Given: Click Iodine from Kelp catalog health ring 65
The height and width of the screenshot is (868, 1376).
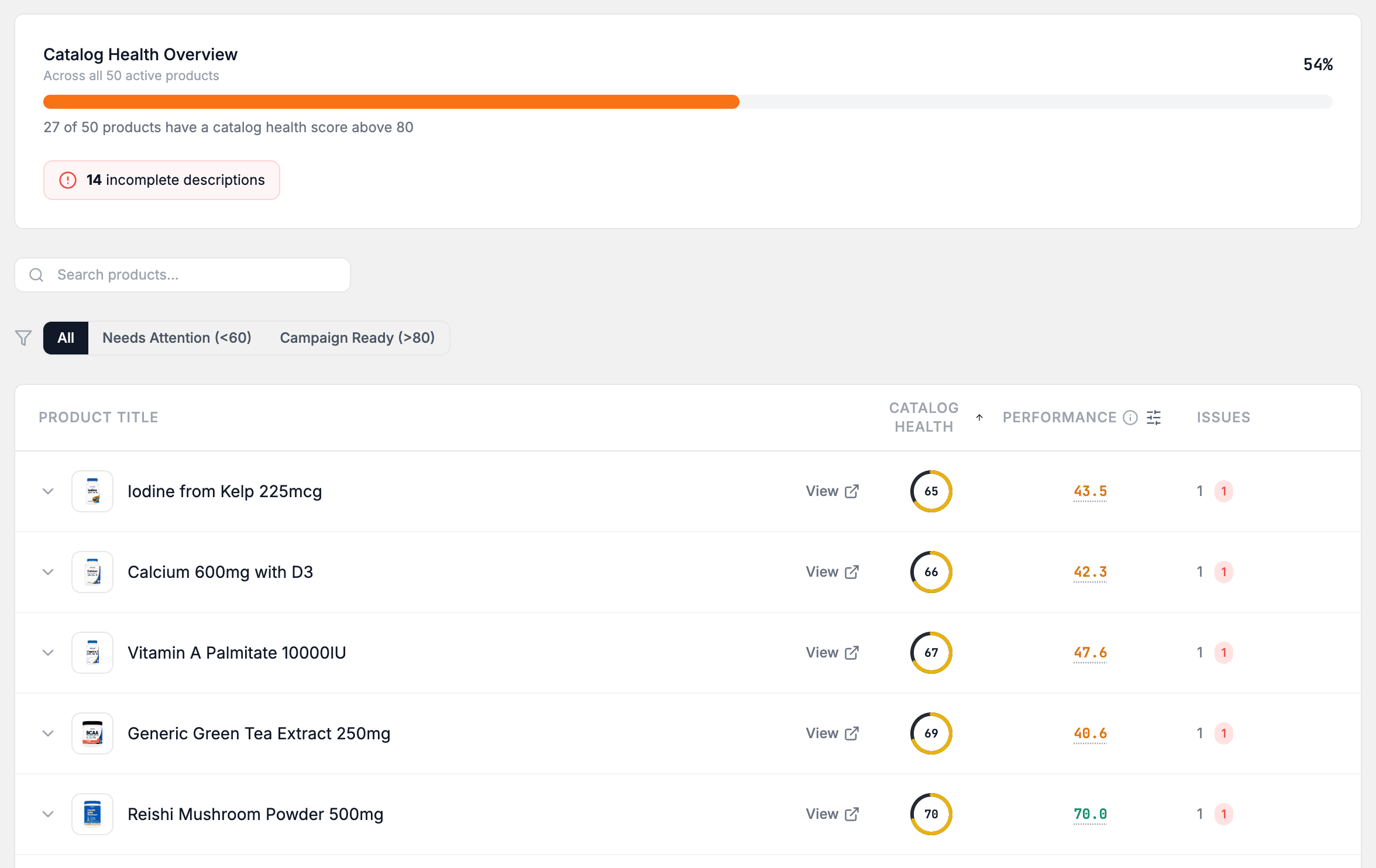Looking at the screenshot, I should [931, 491].
